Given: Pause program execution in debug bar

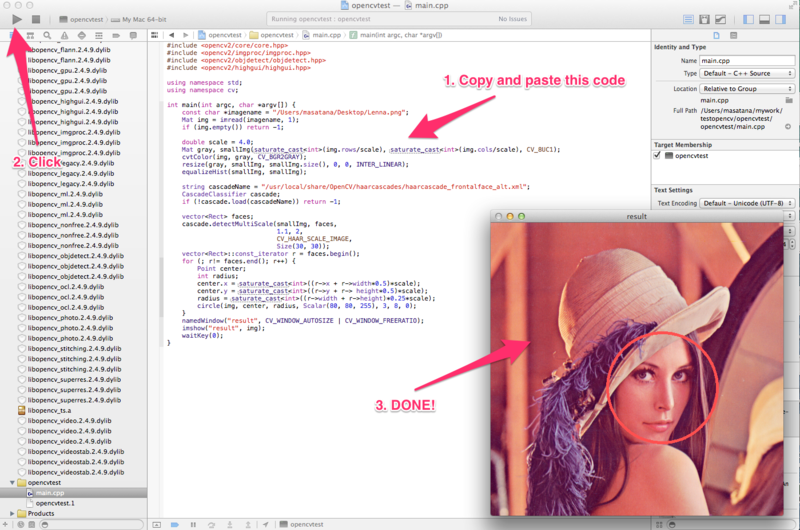Looking at the screenshot, I should coord(193,524).
